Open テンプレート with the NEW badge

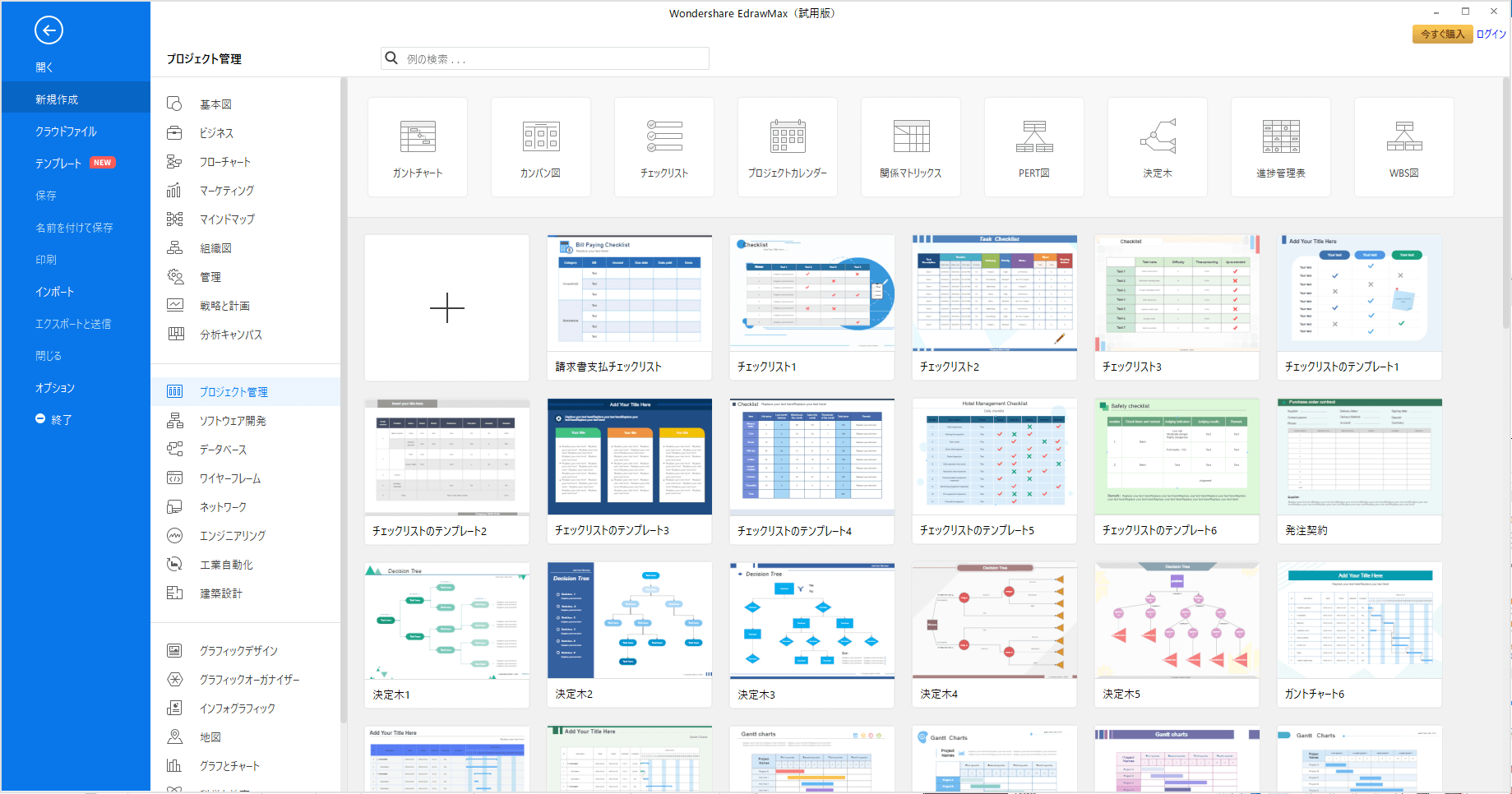(x=76, y=163)
